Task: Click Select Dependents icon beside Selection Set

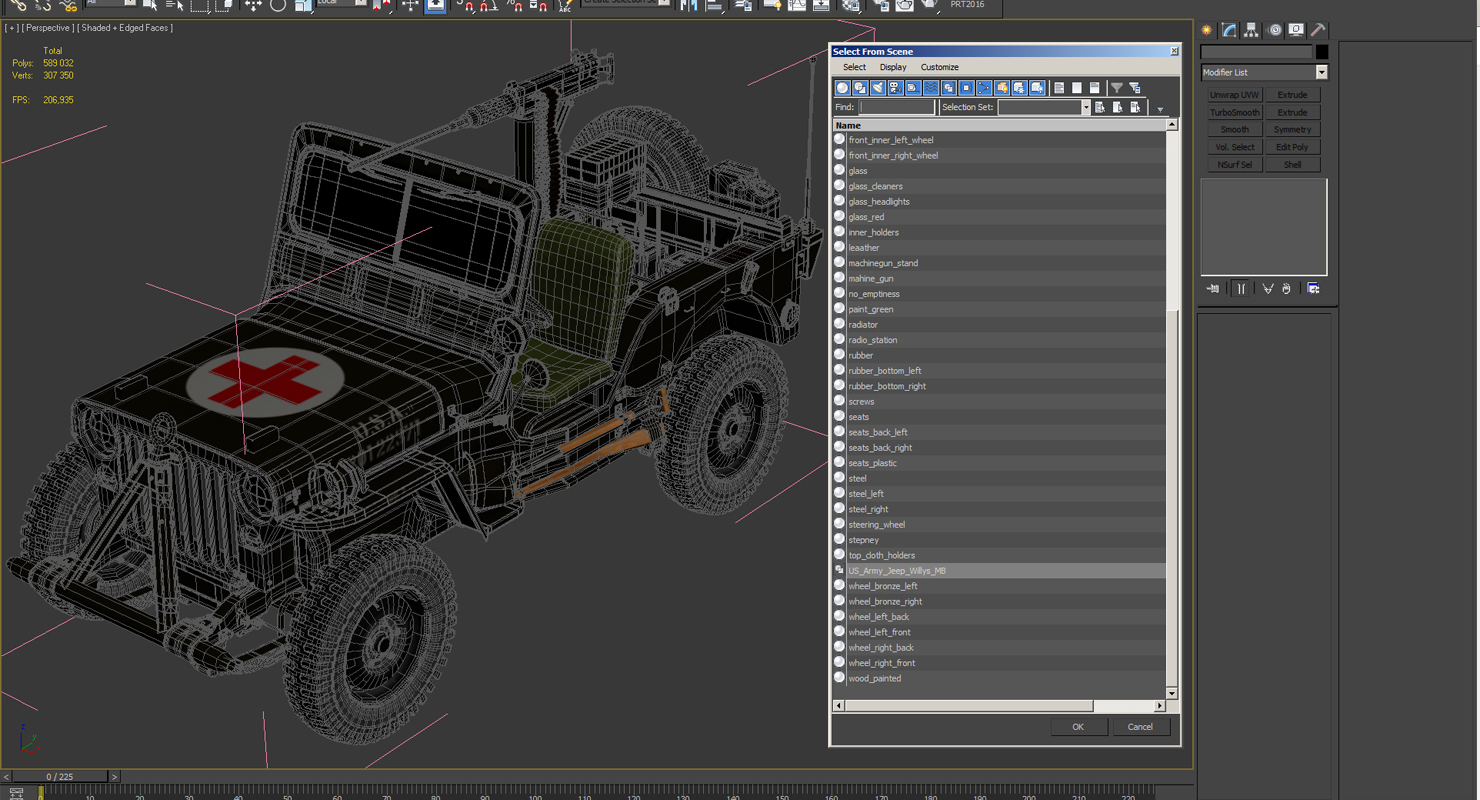Action: (x=1136, y=107)
